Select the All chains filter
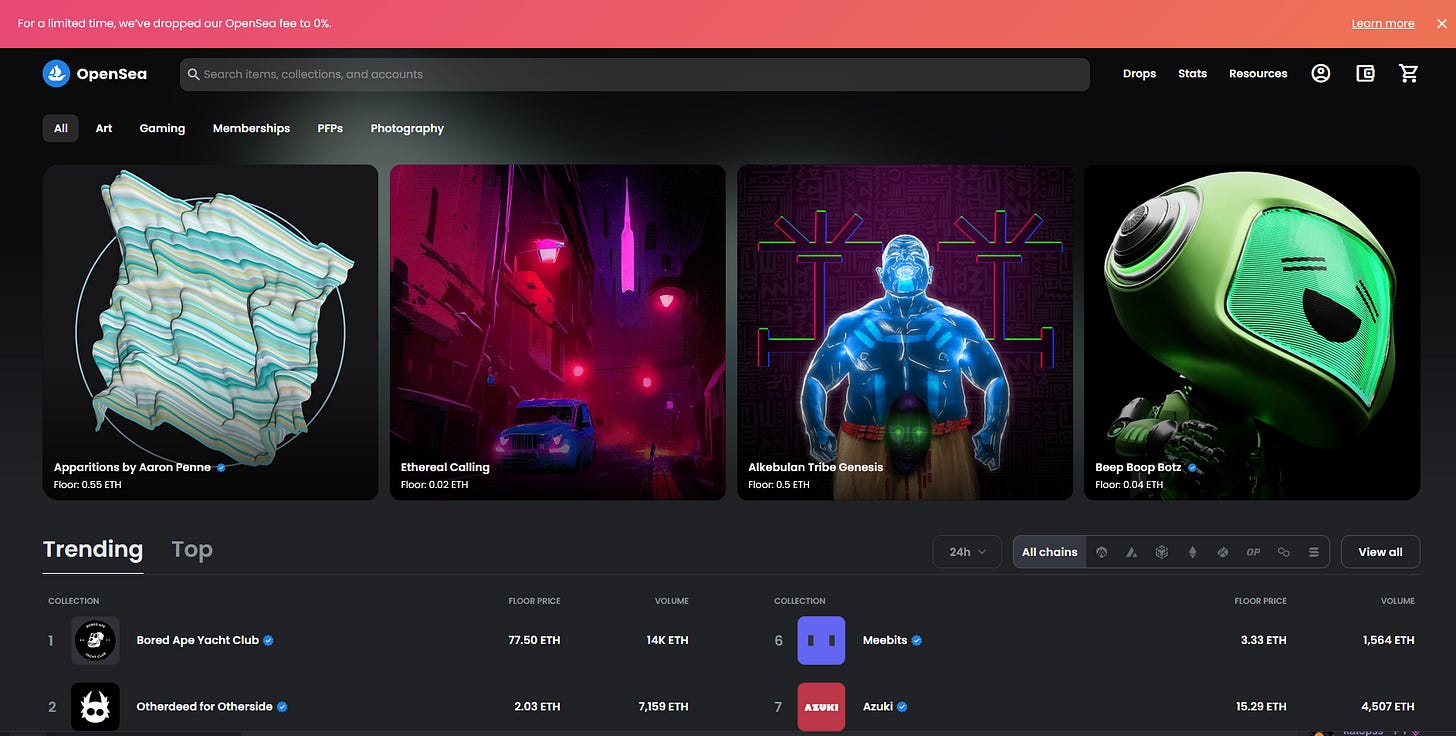The height and width of the screenshot is (736, 1456). (x=1049, y=552)
